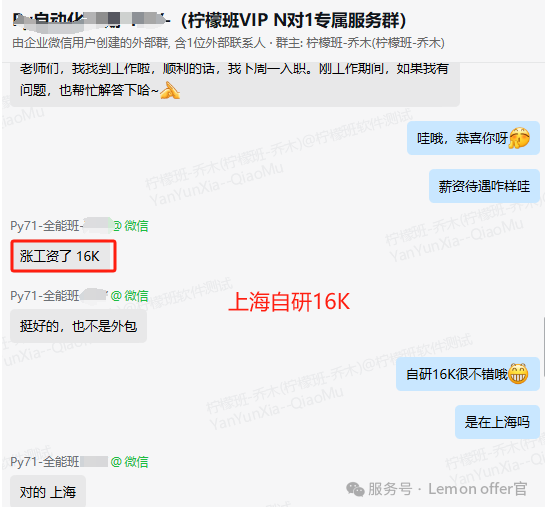This screenshot has height=511, width=546.
Task: Click the @ 微信 tag above 挺好的 message
Action: click(130, 296)
